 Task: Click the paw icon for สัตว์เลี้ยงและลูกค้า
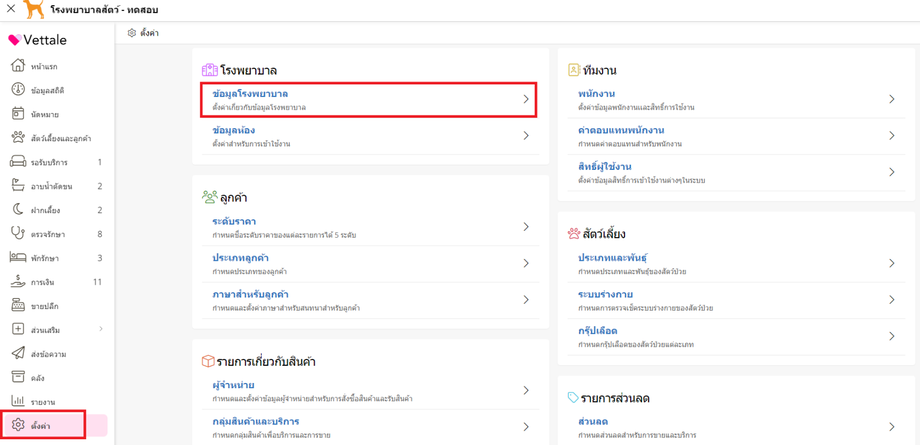(x=18, y=138)
